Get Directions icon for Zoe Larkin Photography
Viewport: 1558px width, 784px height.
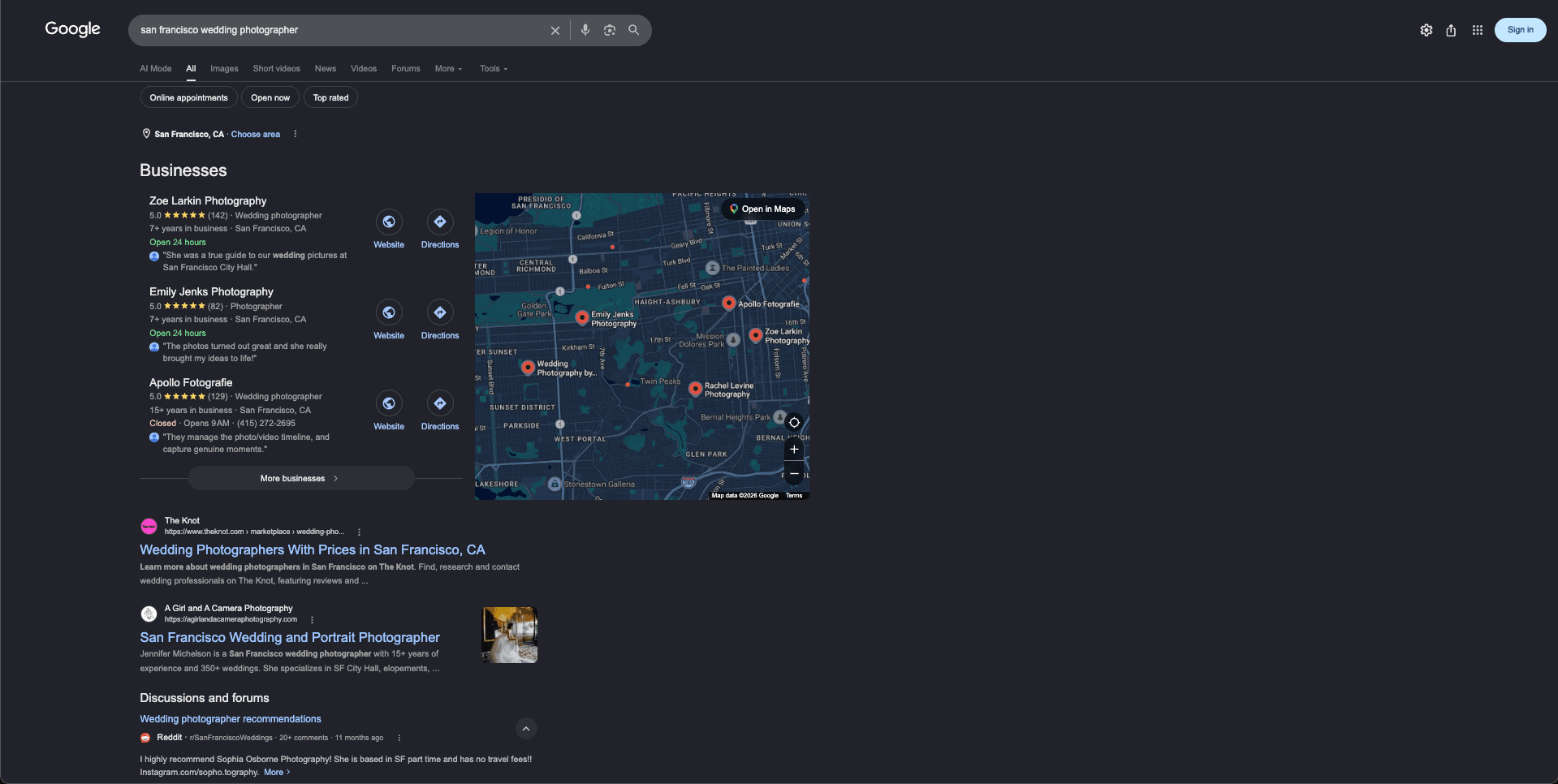click(440, 222)
